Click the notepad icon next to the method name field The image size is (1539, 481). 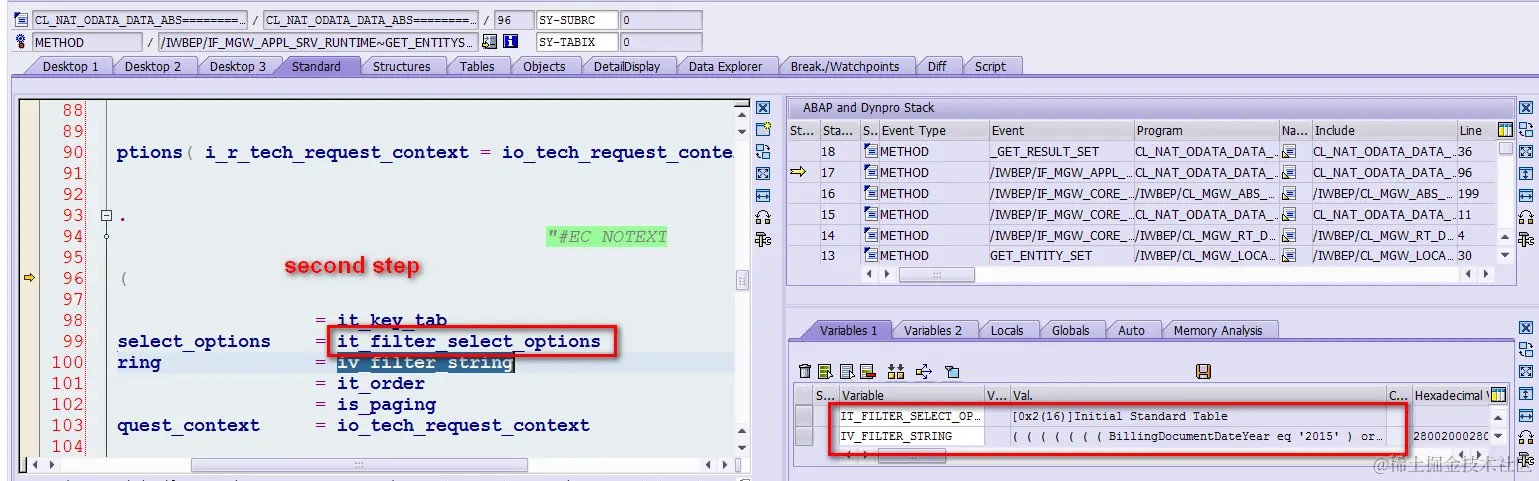[x=489, y=42]
